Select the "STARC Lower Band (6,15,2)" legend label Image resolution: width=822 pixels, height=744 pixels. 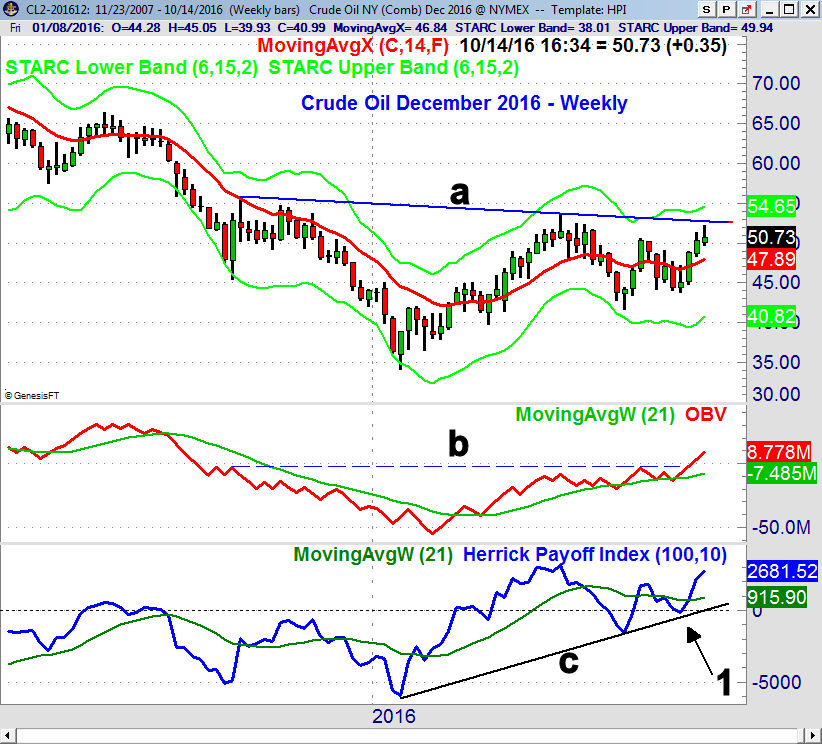(x=132, y=68)
